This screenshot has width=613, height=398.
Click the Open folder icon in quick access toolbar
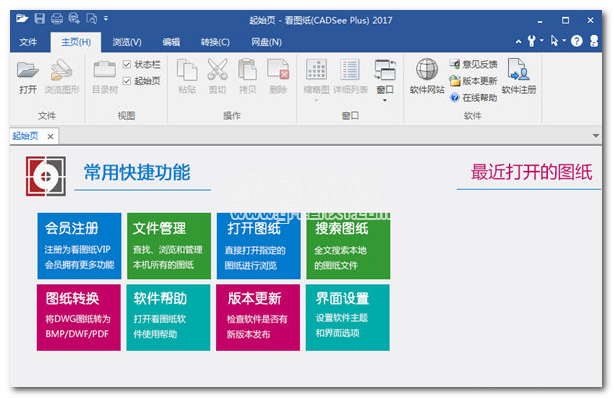coord(22,18)
